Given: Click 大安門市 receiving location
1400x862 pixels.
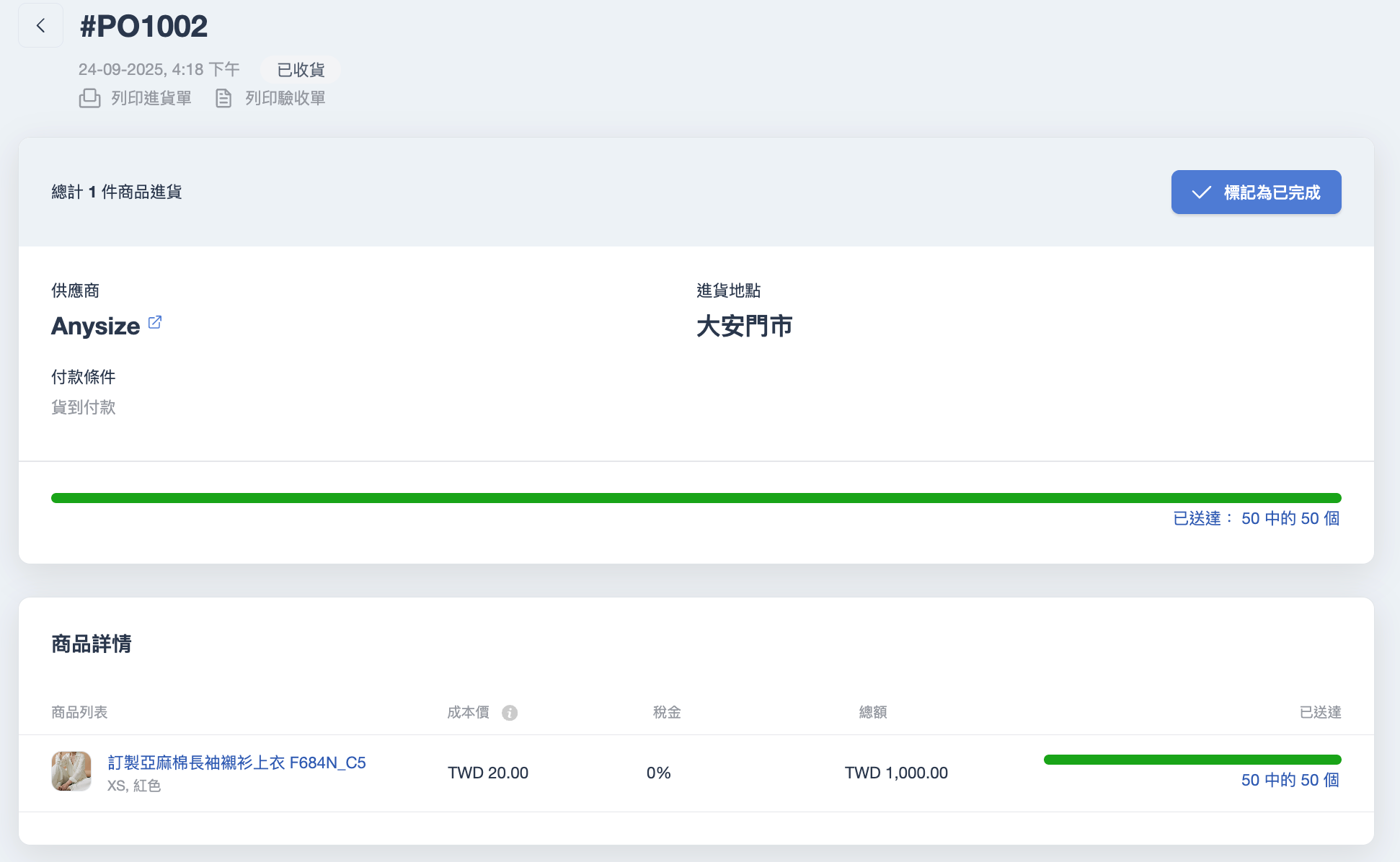Looking at the screenshot, I should (744, 326).
